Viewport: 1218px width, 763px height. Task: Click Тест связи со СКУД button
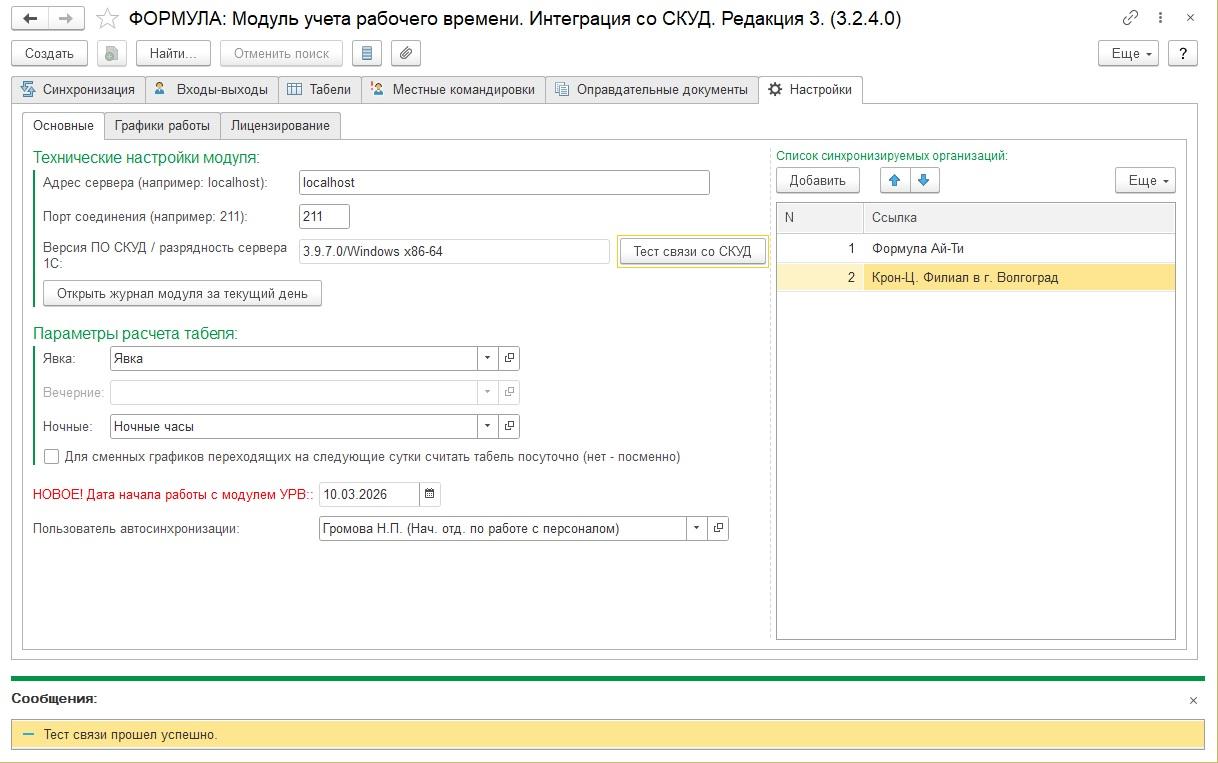coord(692,251)
